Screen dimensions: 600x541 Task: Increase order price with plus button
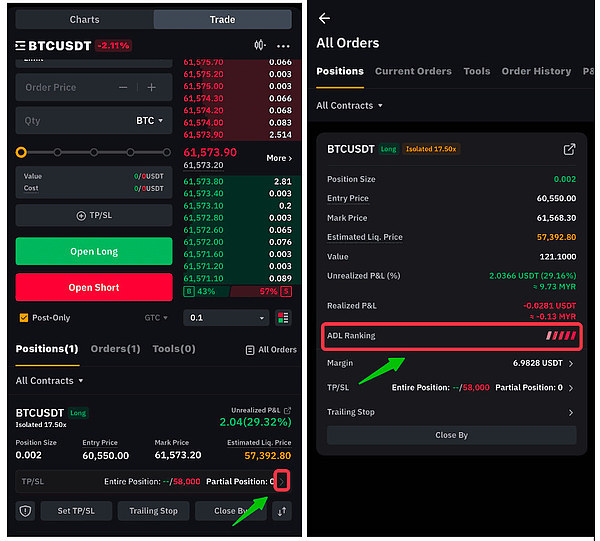tap(152, 87)
